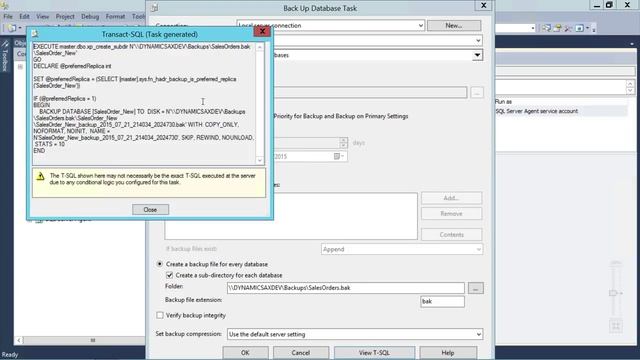Click Cancel in Back Up Database Task
Screen dimensions: 640x360
(301, 353)
